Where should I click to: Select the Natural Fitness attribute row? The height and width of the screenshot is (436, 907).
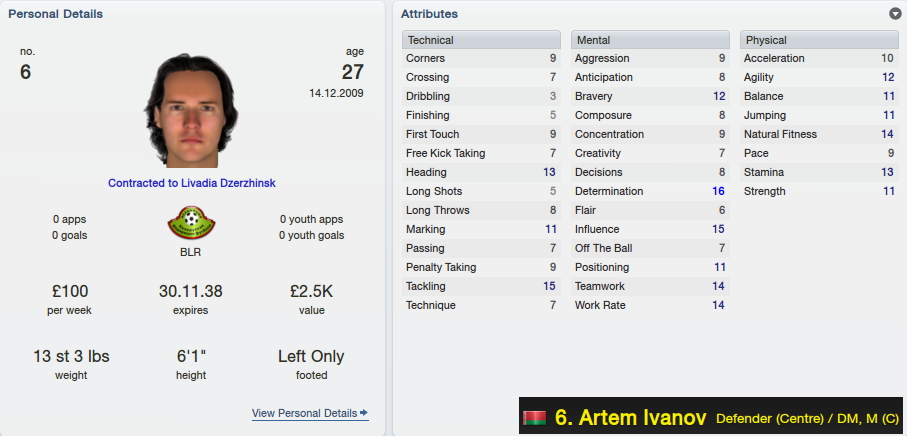click(x=819, y=134)
